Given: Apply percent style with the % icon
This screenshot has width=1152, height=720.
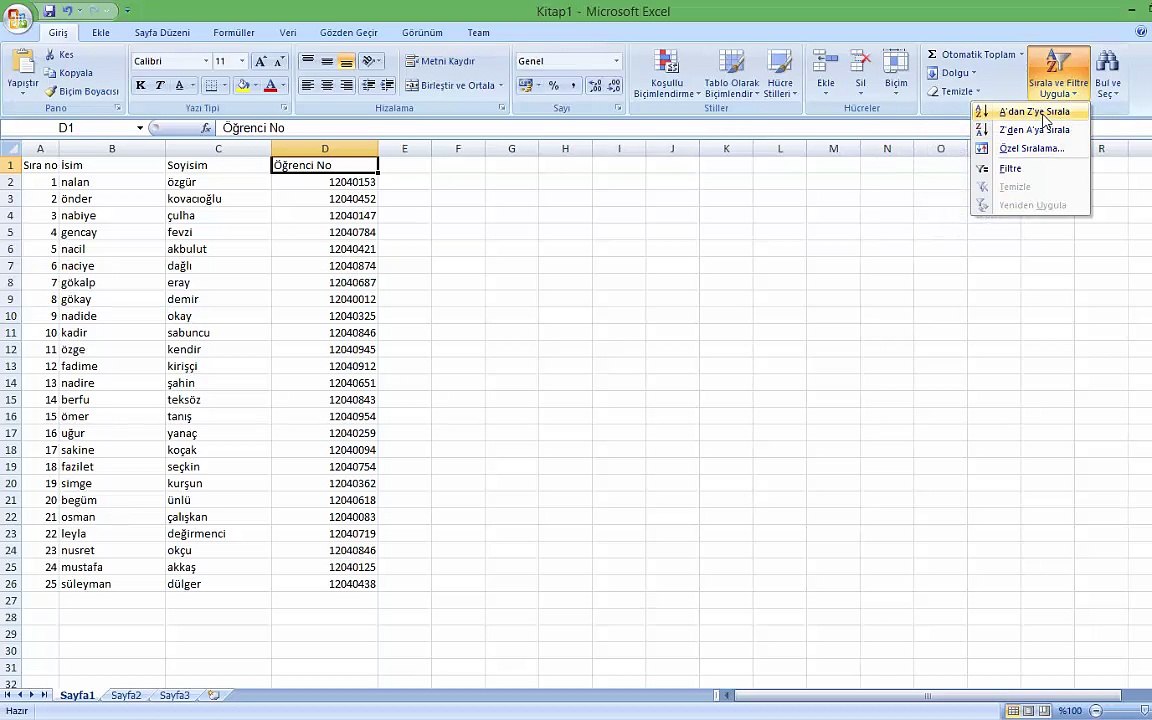Looking at the screenshot, I should coord(554,85).
